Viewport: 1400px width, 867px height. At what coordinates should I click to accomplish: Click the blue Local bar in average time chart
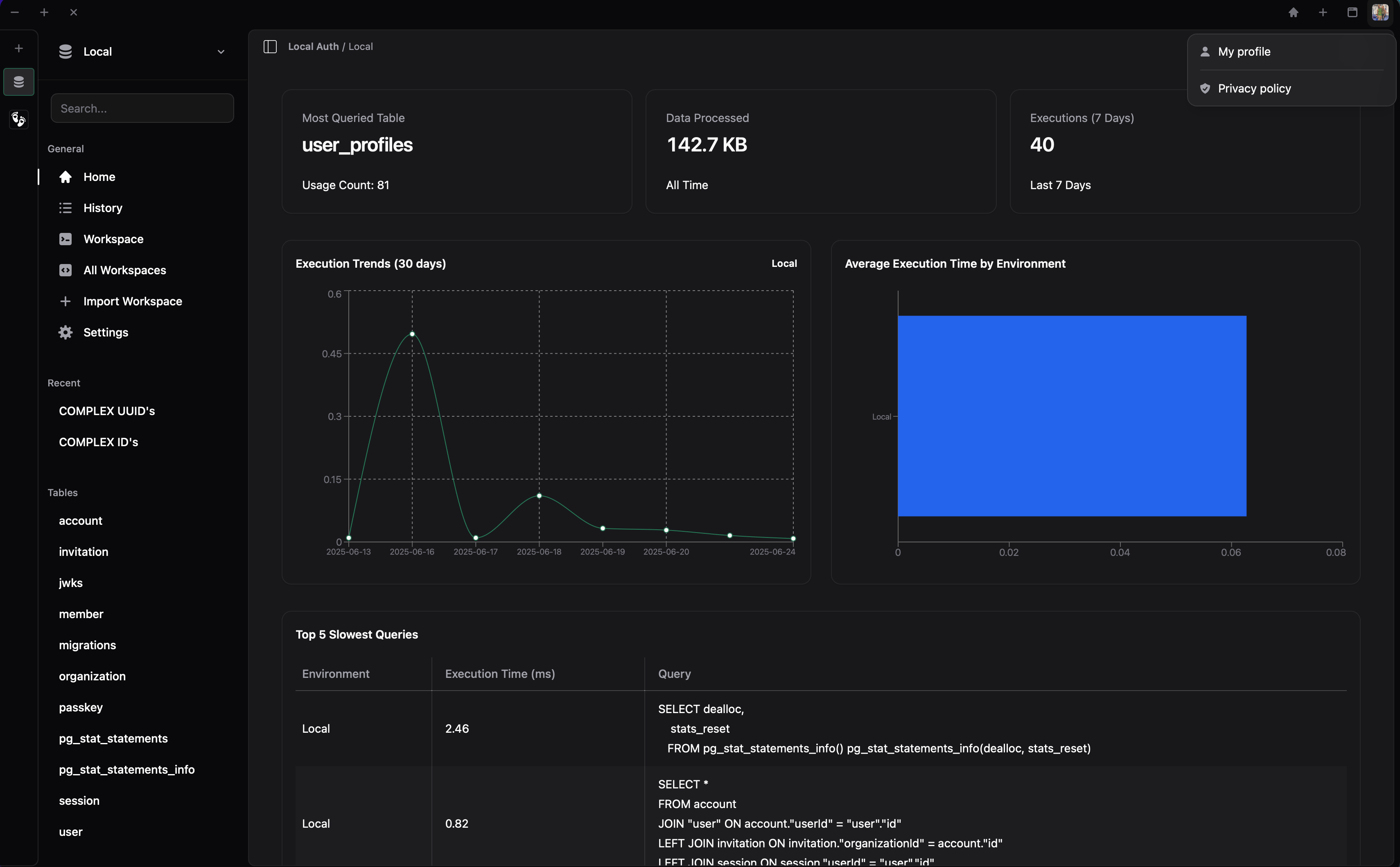[1072, 416]
